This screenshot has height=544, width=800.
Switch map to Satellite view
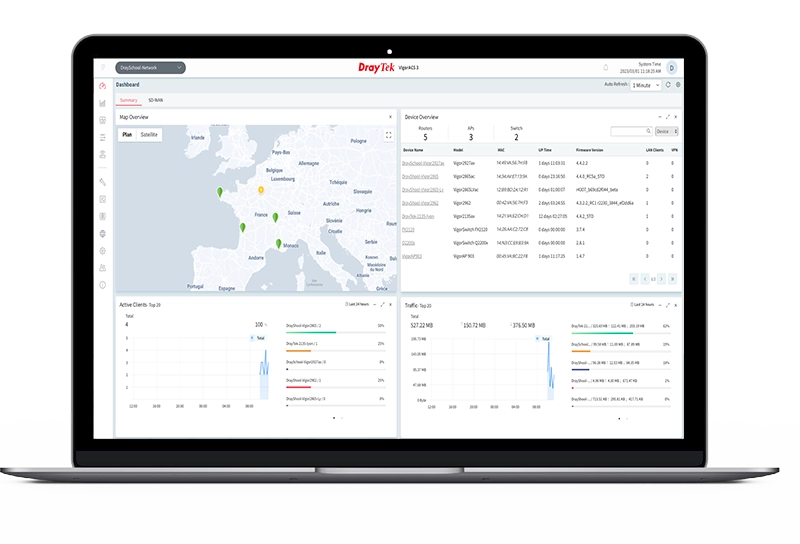149,135
